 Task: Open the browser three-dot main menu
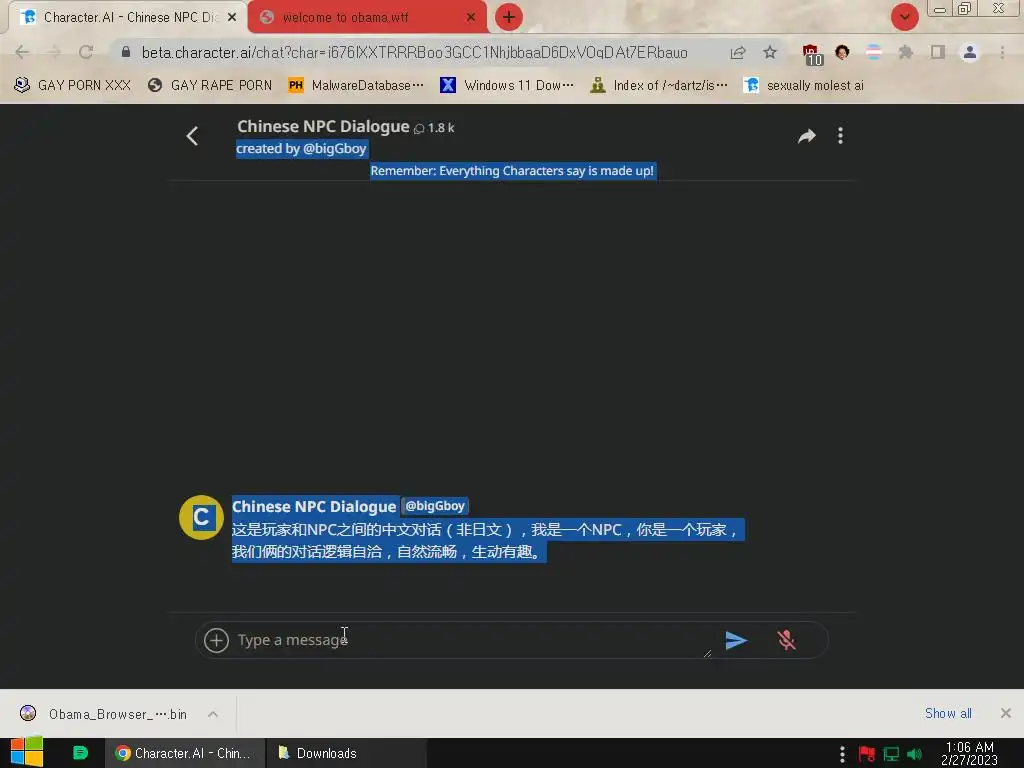click(x=1002, y=52)
